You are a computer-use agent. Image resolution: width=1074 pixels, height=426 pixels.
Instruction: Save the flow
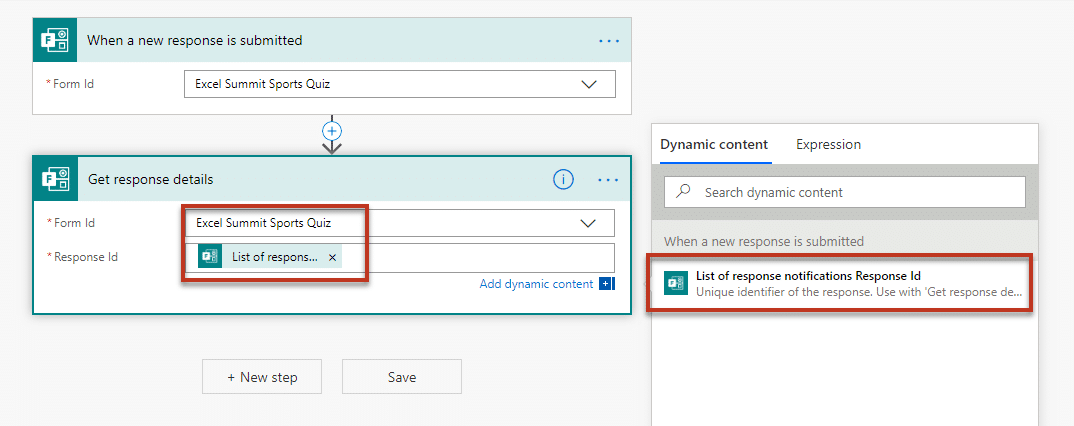tap(401, 377)
